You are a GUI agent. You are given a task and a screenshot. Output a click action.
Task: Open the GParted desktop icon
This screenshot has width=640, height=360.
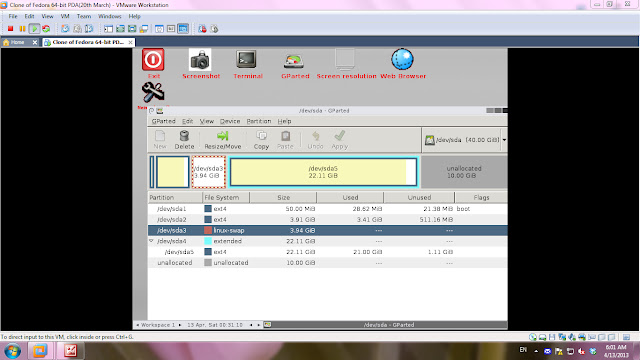294,61
